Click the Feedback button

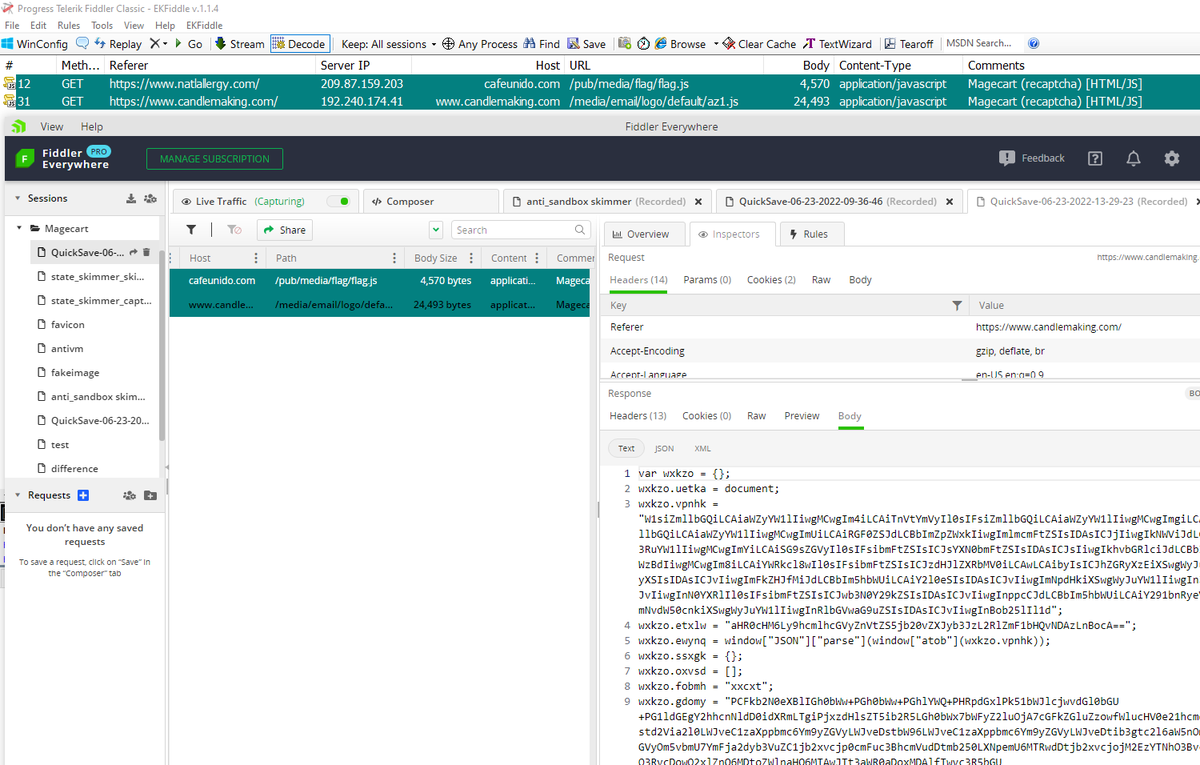(1032, 158)
